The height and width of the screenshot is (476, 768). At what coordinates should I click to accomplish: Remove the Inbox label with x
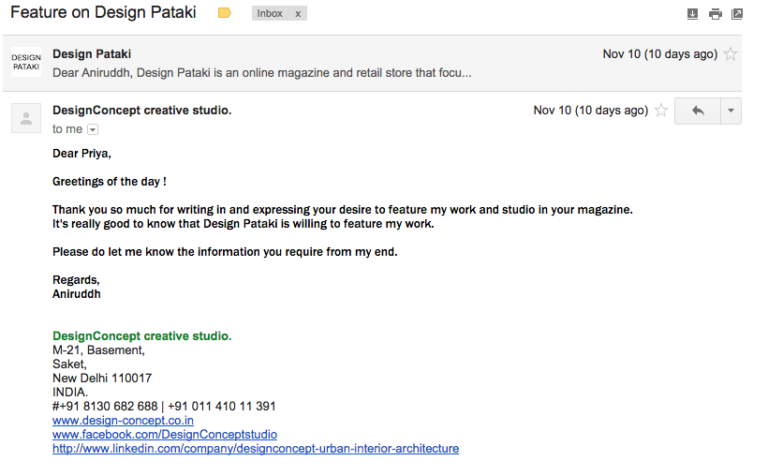(298, 14)
